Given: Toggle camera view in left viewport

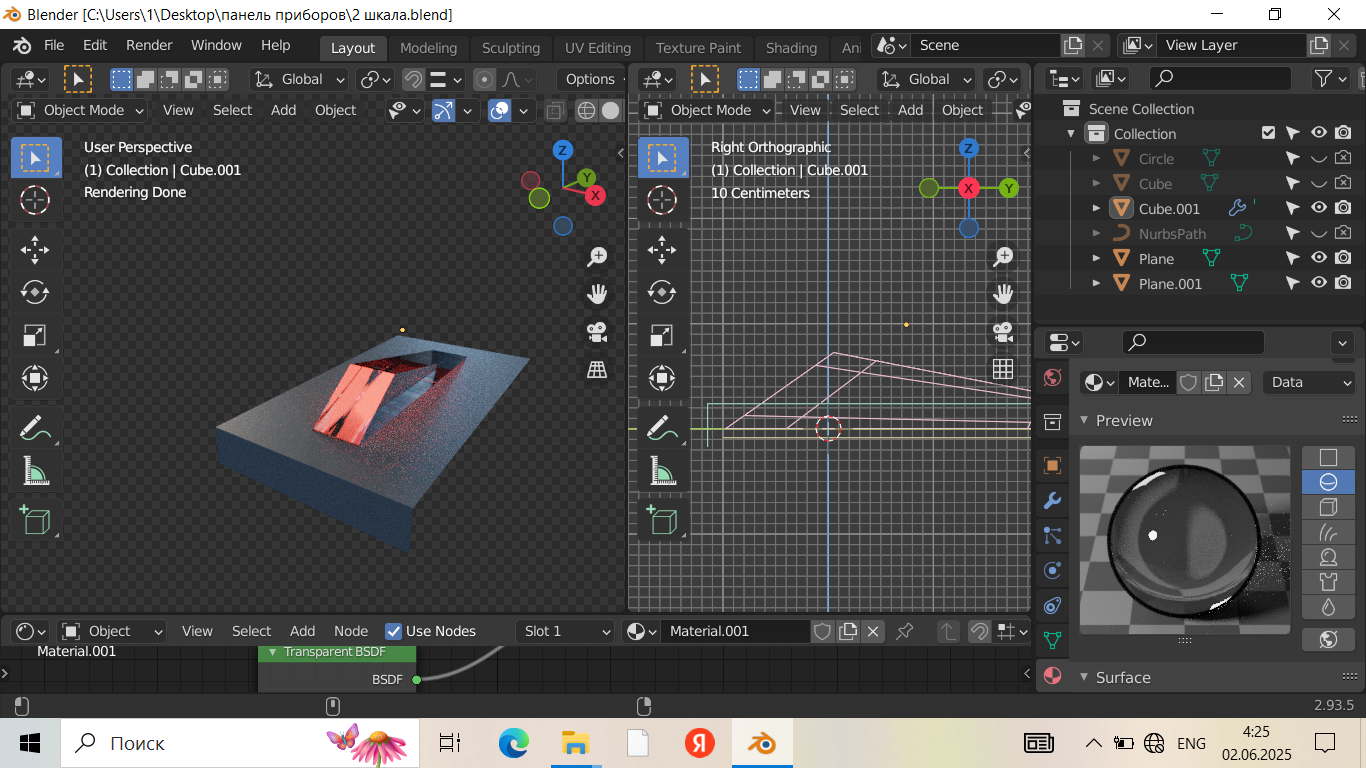Looking at the screenshot, I should click(597, 331).
